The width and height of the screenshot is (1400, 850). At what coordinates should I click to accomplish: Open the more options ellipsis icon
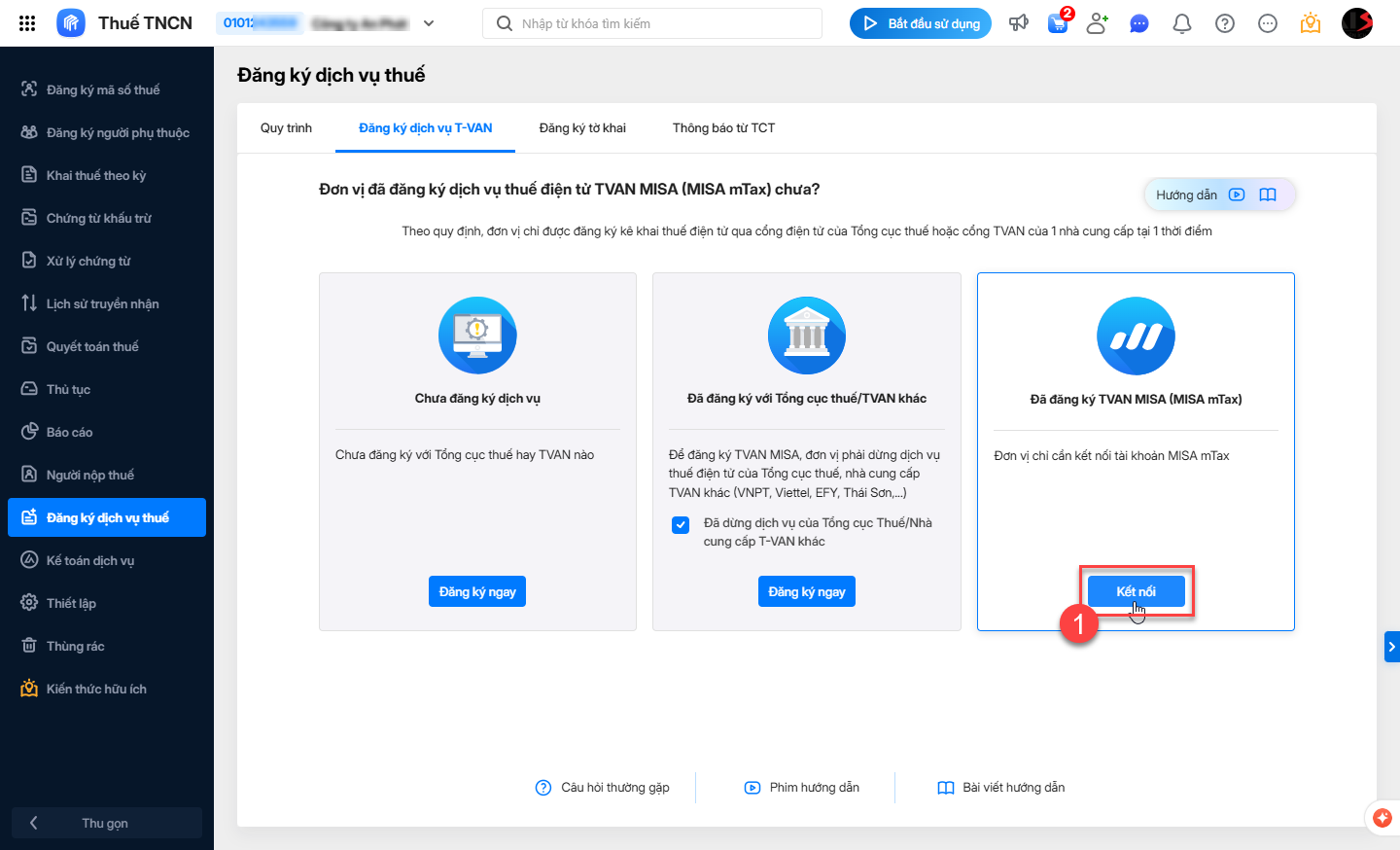click(x=1268, y=23)
